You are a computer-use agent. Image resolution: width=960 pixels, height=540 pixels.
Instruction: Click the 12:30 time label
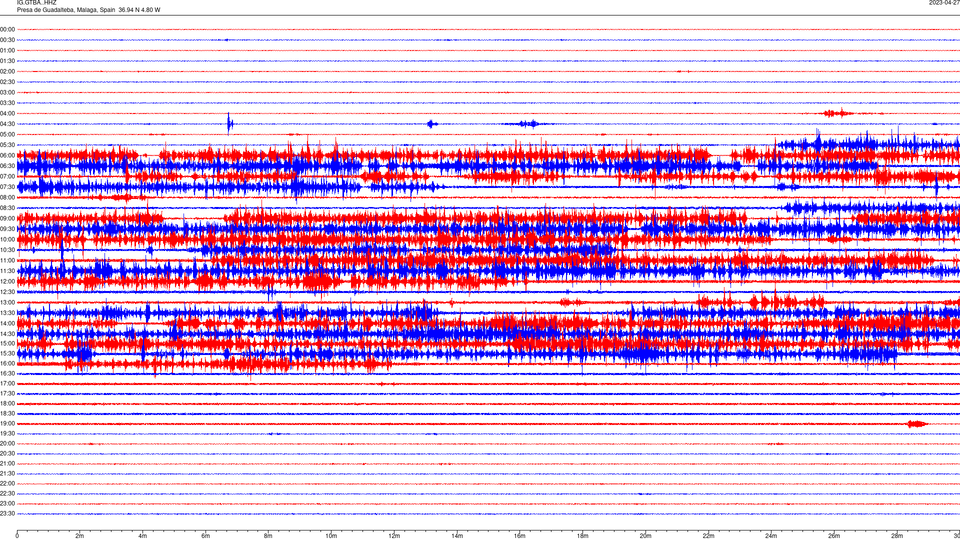coord(7,291)
